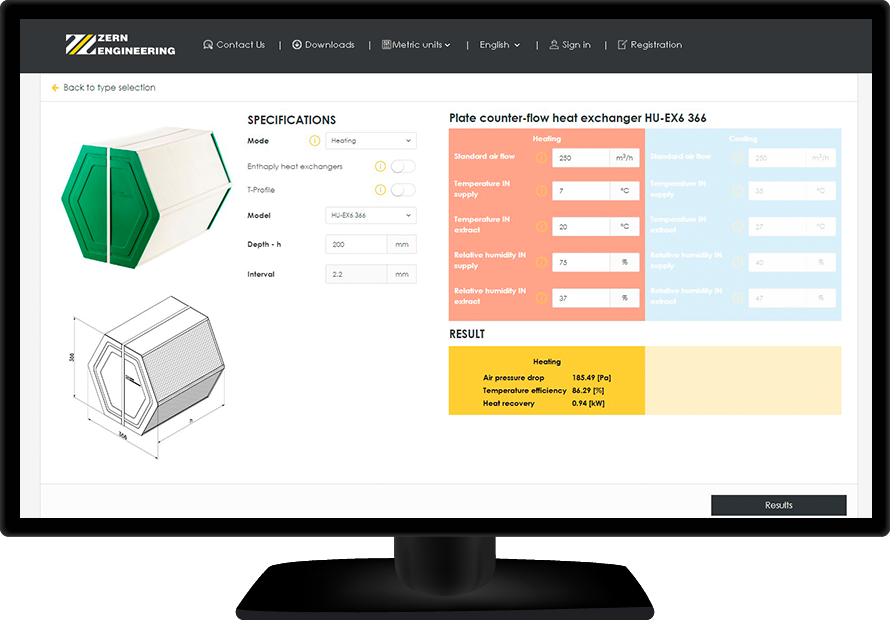The image size is (890, 620).
Task: Open the Downloads menu item
Action: (x=323, y=45)
